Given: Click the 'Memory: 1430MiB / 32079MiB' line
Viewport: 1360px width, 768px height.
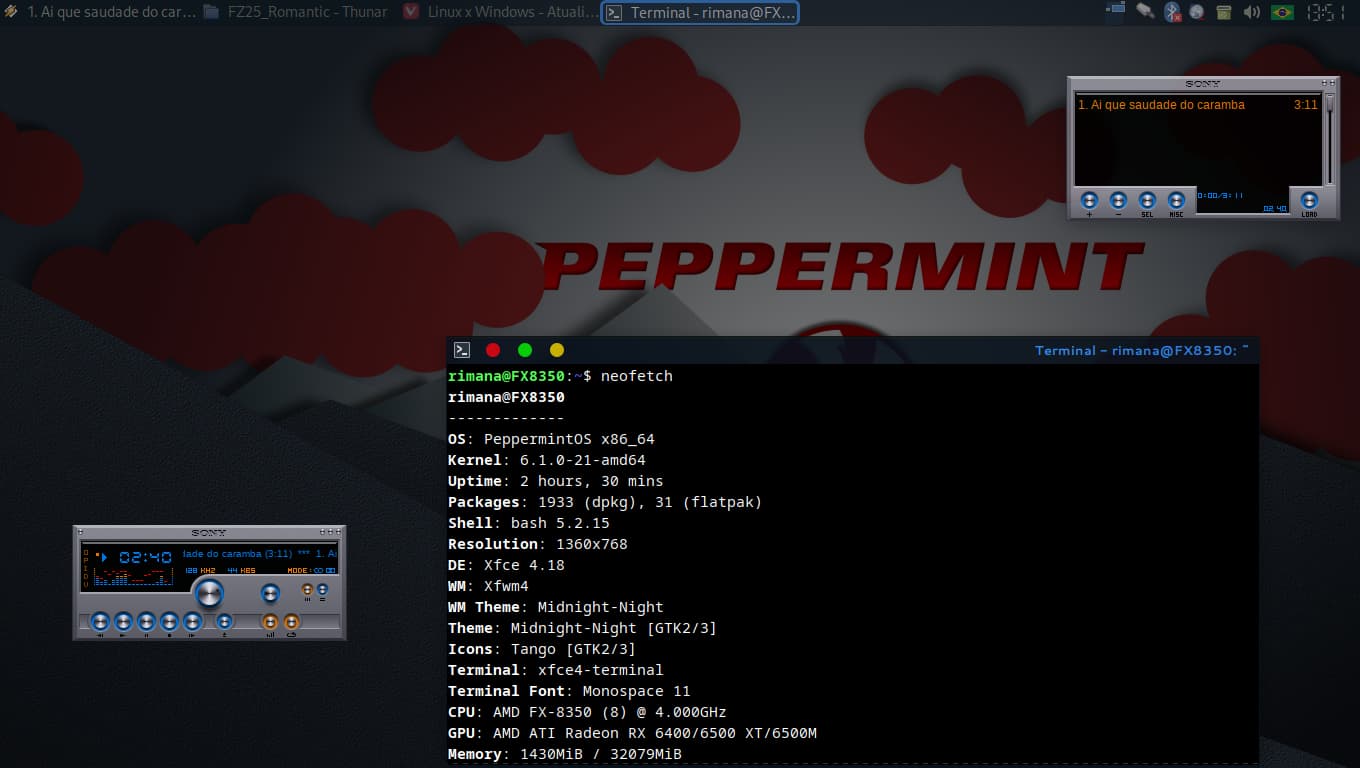Looking at the screenshot, I should point(565,754).
